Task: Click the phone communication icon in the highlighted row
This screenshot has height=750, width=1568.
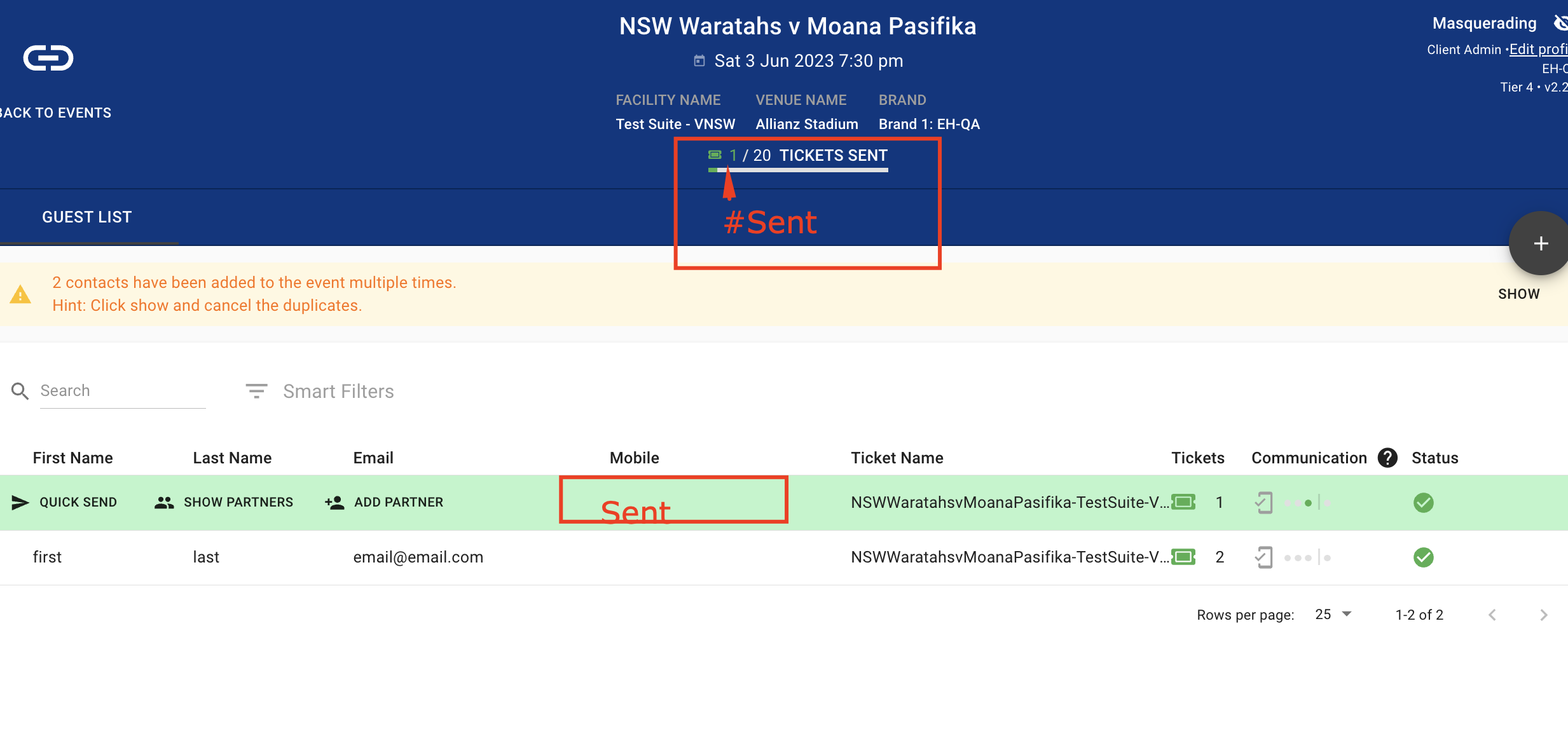Action: click(x=1263, y=502)
